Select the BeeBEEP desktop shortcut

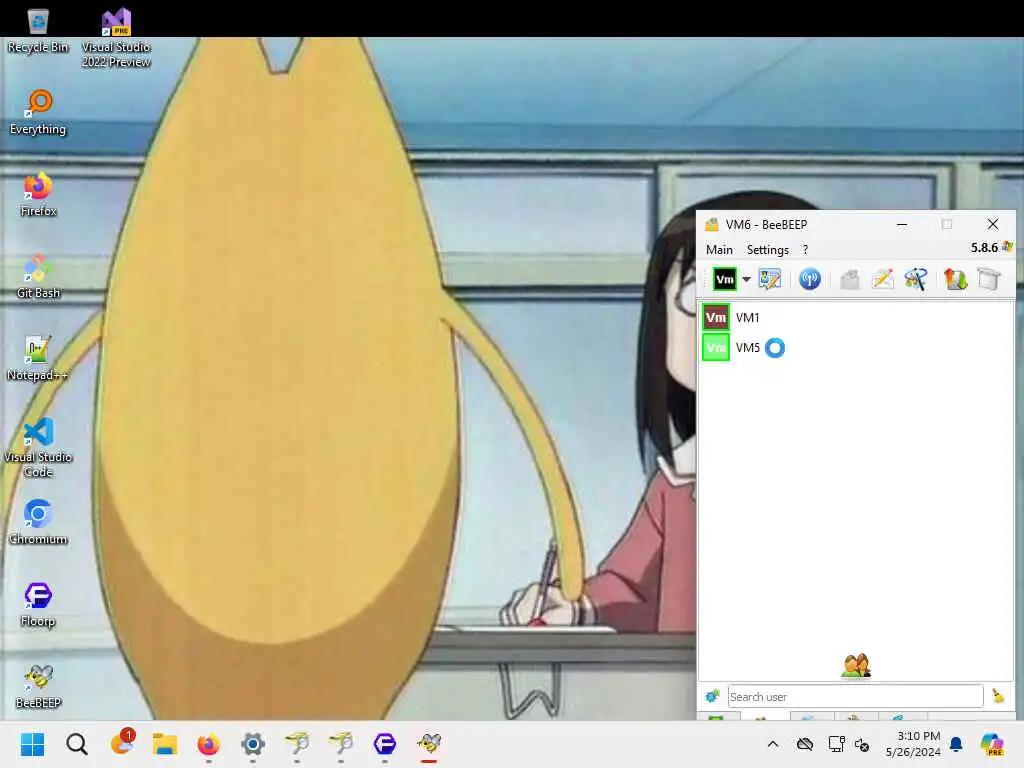click(x=38, y=686)
